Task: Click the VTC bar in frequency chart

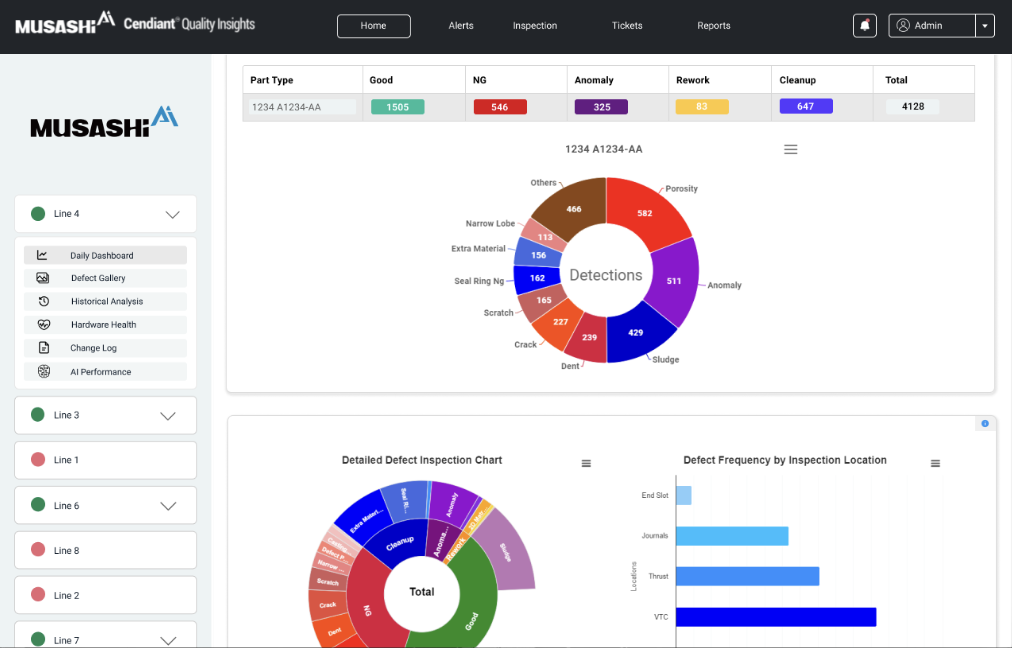Action: (776, 617)
